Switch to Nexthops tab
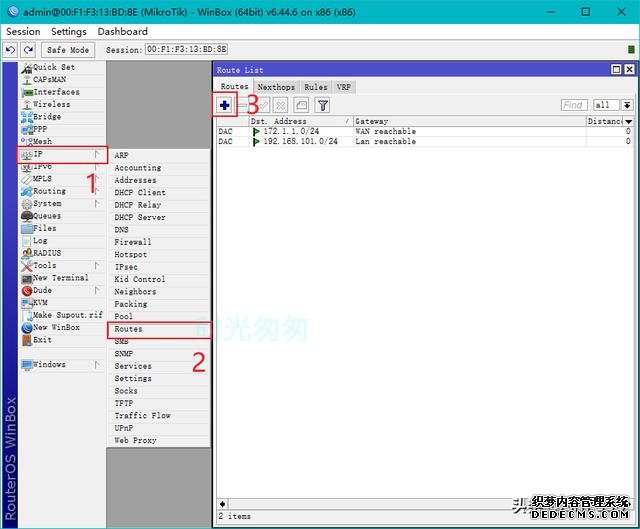This screenshot has width=640, height=529. (x=276, y=87)
